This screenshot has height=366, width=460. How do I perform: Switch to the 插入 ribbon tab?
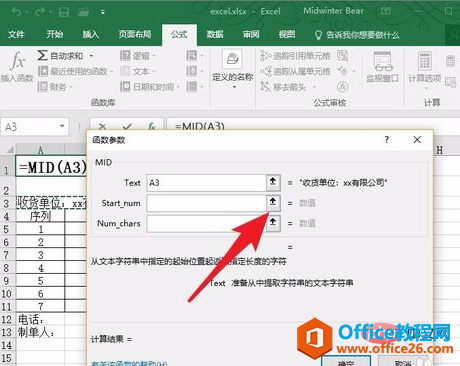91,34
